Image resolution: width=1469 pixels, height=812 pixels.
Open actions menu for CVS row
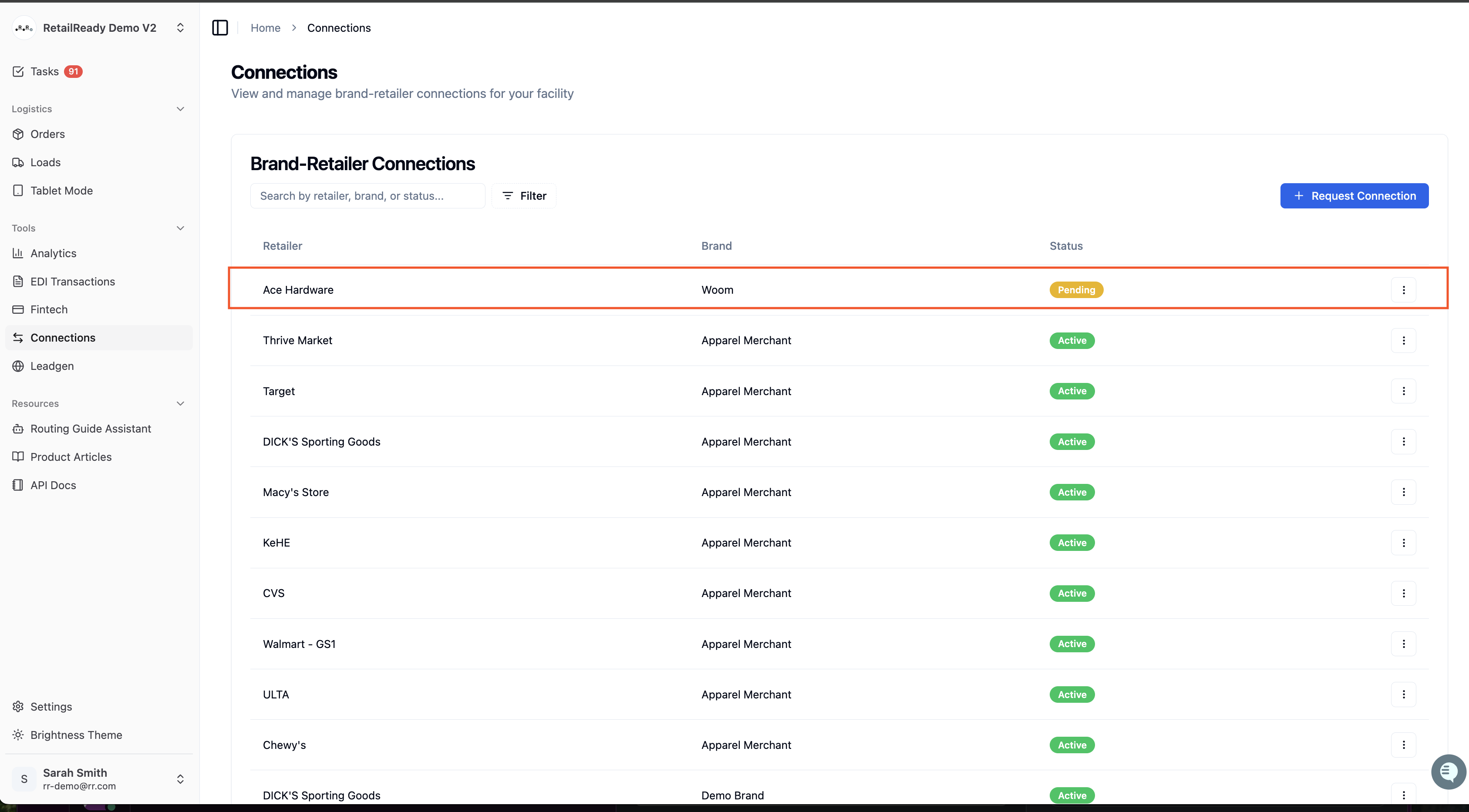[x=1403, y=593]
